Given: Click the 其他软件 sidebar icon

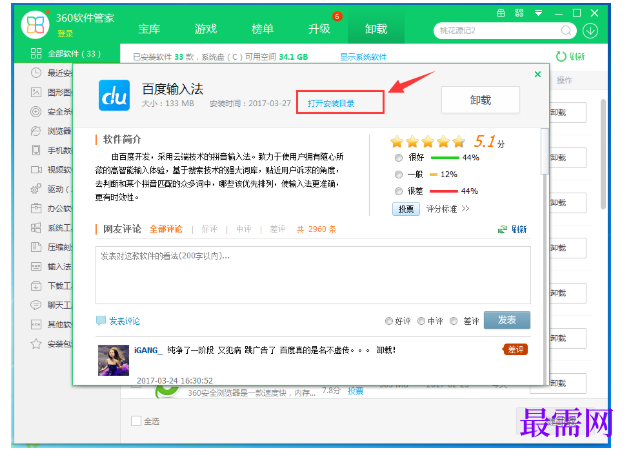Looking at the screenshot, I should (36, 324).
